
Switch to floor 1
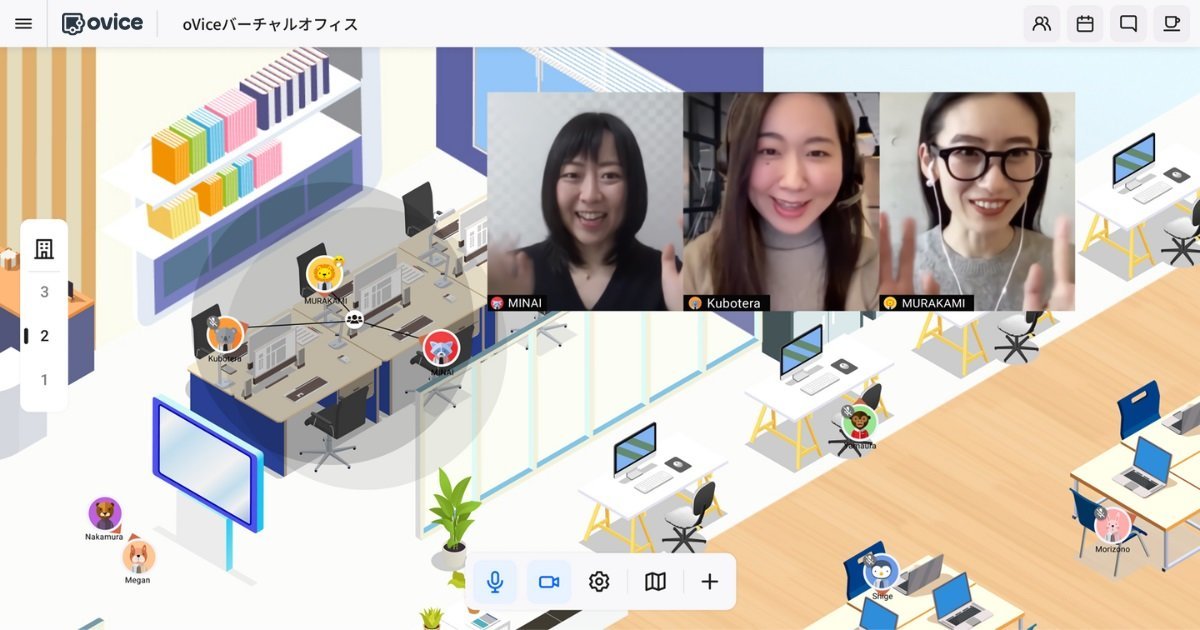(44, 380)
